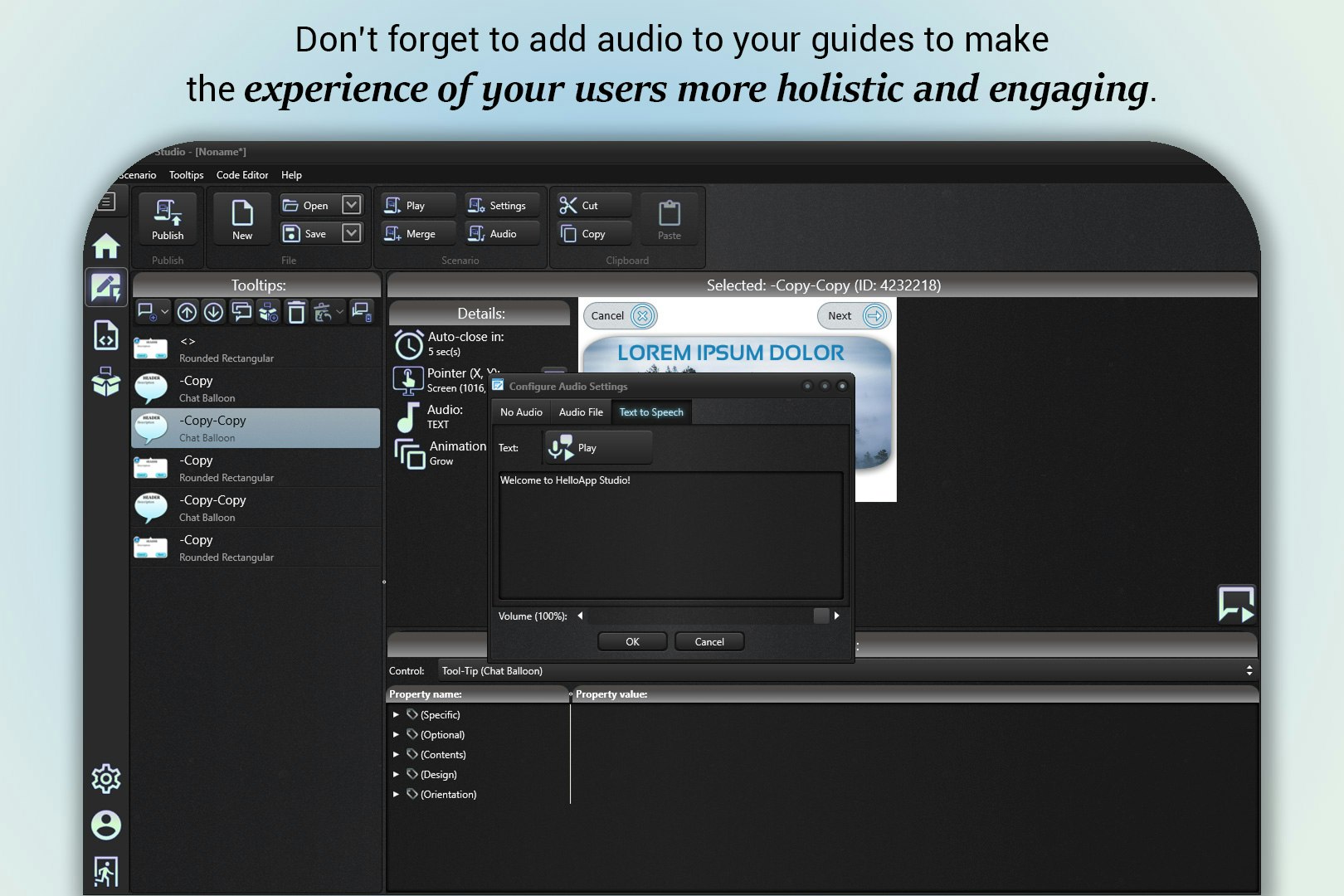
Task: Play the scenario from the toolbar
Action: tap(419, 206)
